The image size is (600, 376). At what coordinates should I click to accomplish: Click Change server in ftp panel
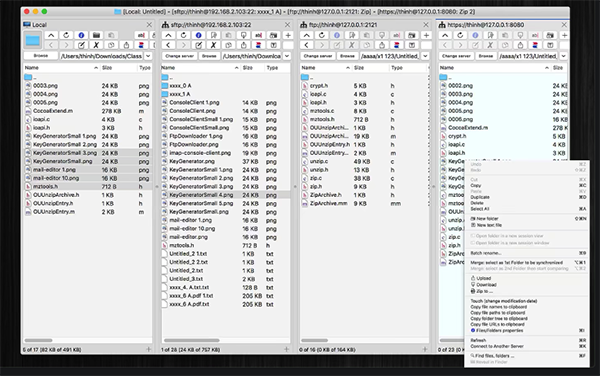pos(318,56)
